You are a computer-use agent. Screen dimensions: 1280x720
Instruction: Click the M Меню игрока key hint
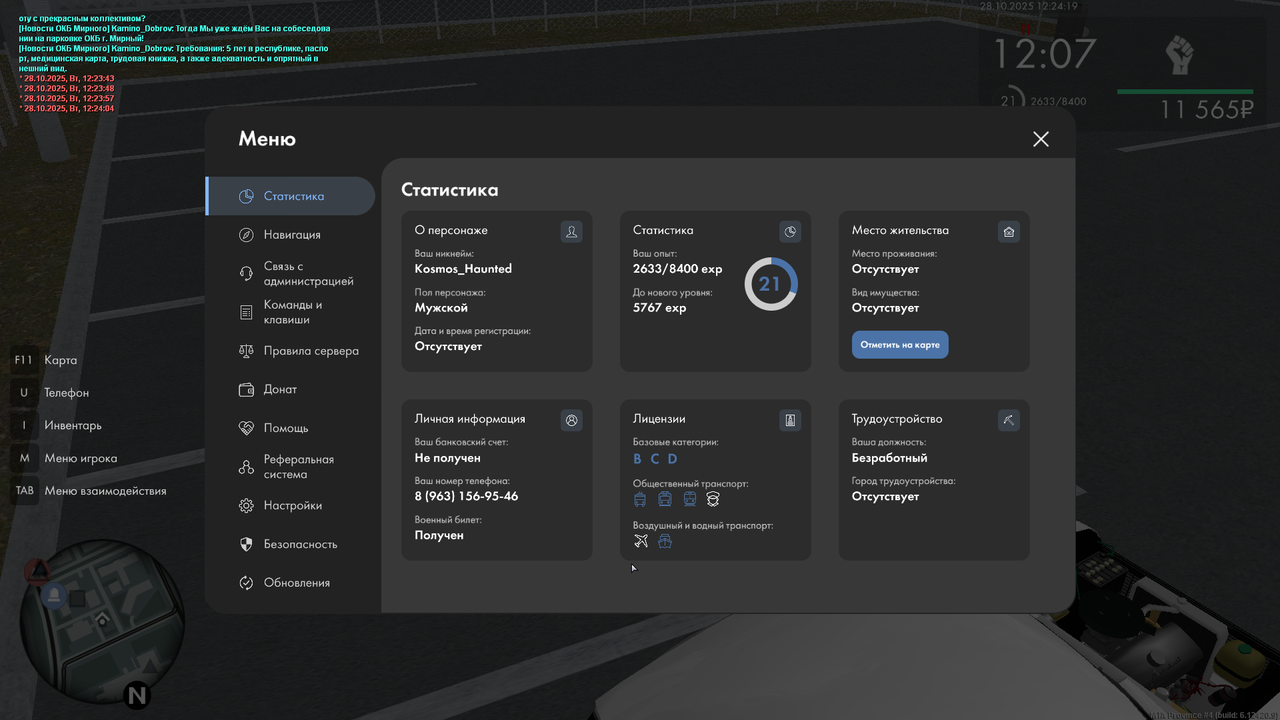coord(65,458)
